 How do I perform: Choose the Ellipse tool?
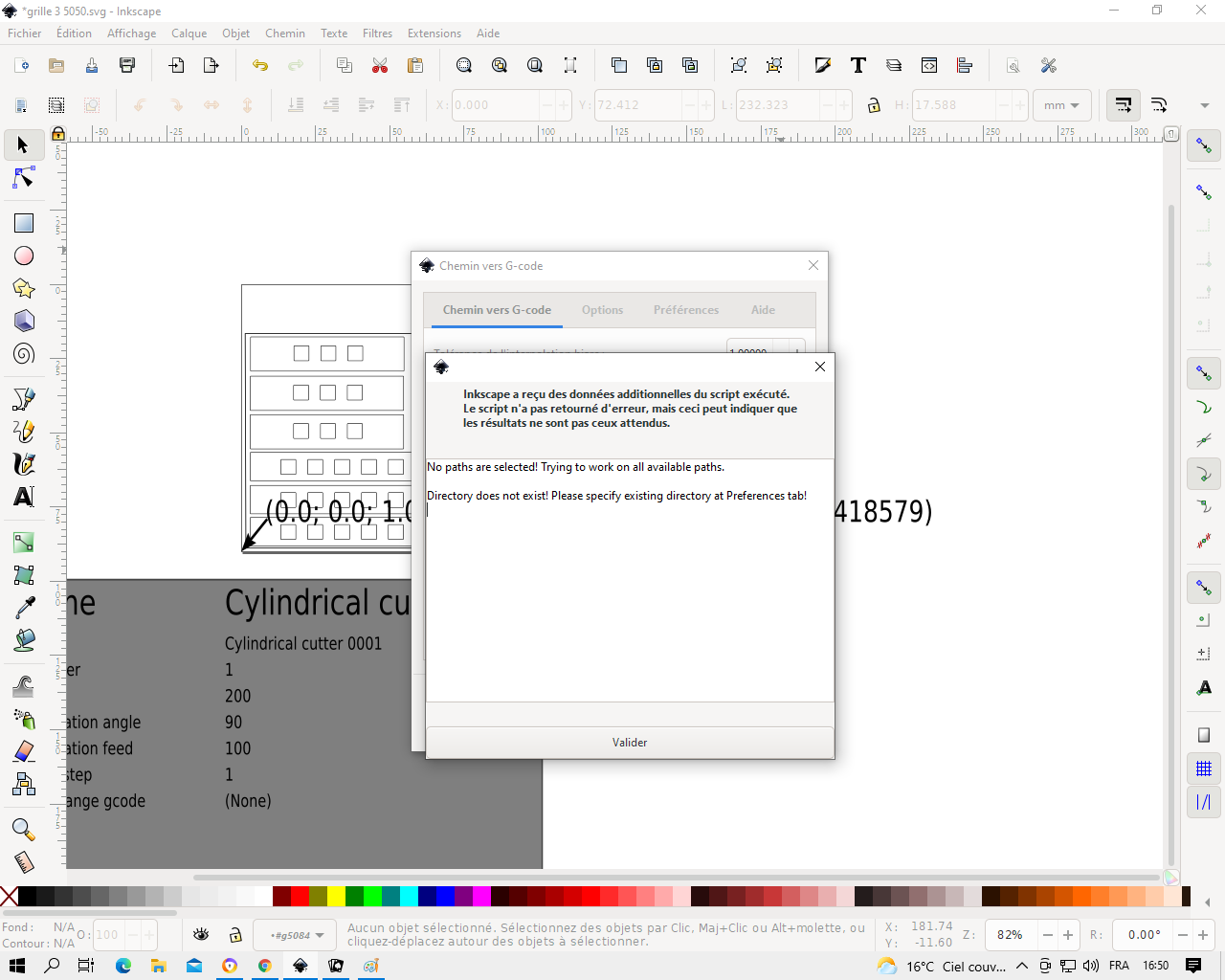[24, 256]
